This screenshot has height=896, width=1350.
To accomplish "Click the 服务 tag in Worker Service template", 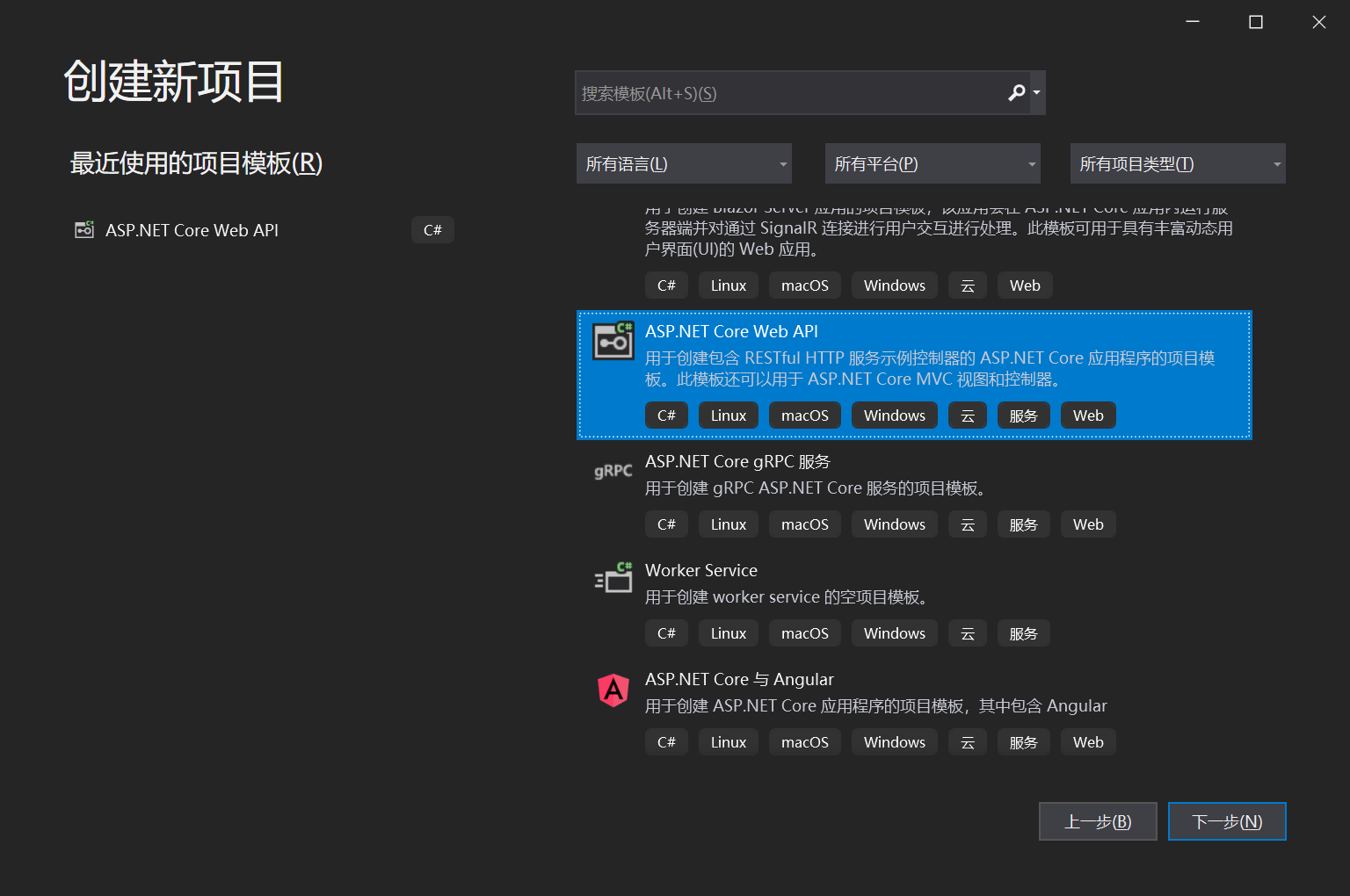I will click(x=1024, y=633).
